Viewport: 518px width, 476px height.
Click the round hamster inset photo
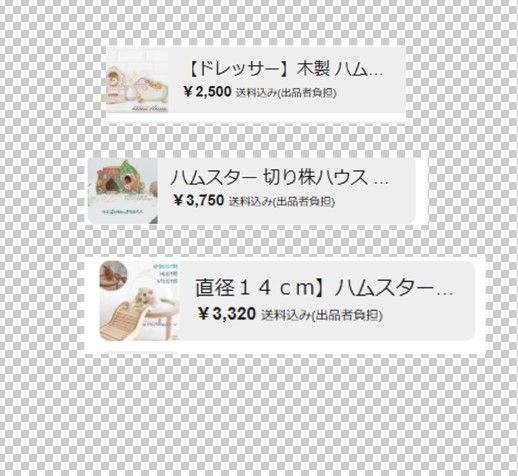(113, 275)
